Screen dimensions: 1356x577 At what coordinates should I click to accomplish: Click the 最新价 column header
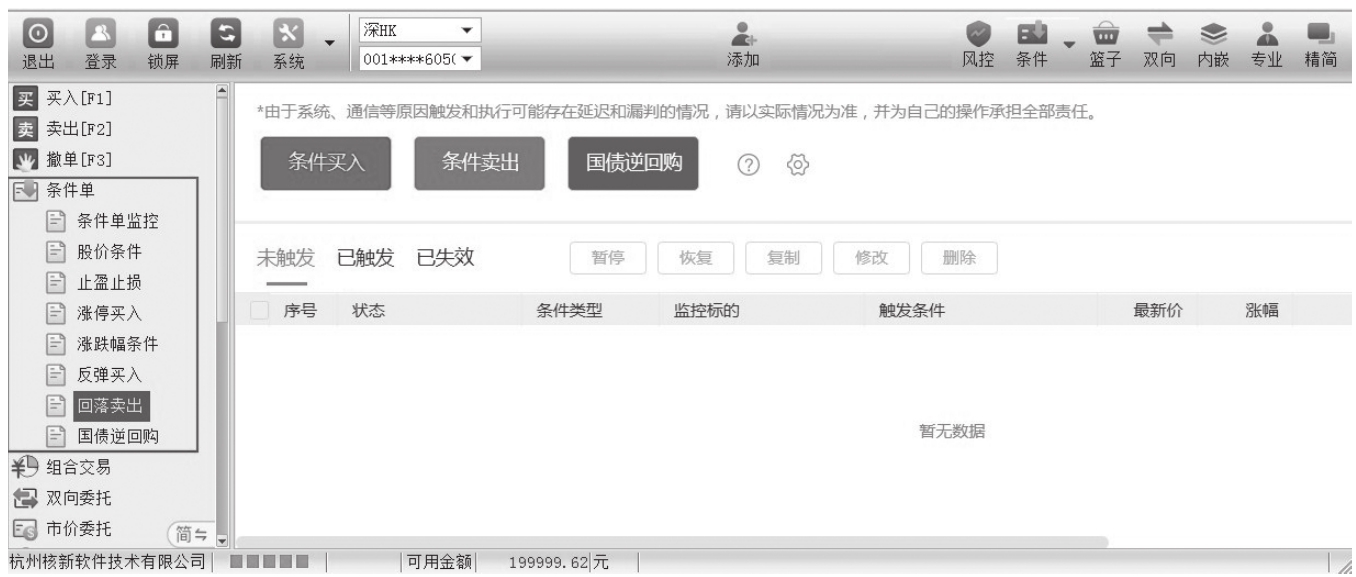(1158, 312)
